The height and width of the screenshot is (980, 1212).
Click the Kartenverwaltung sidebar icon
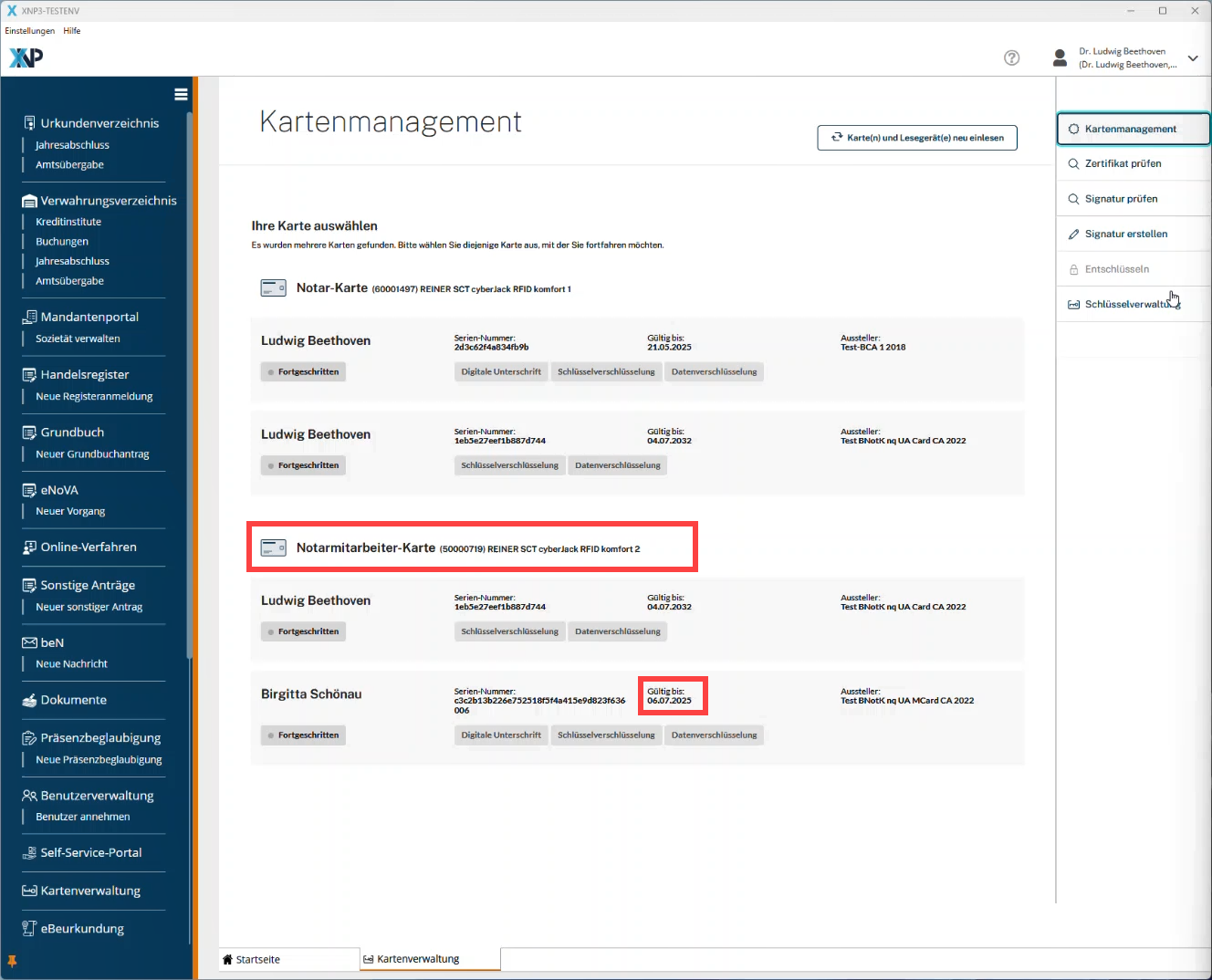[29, 891]
